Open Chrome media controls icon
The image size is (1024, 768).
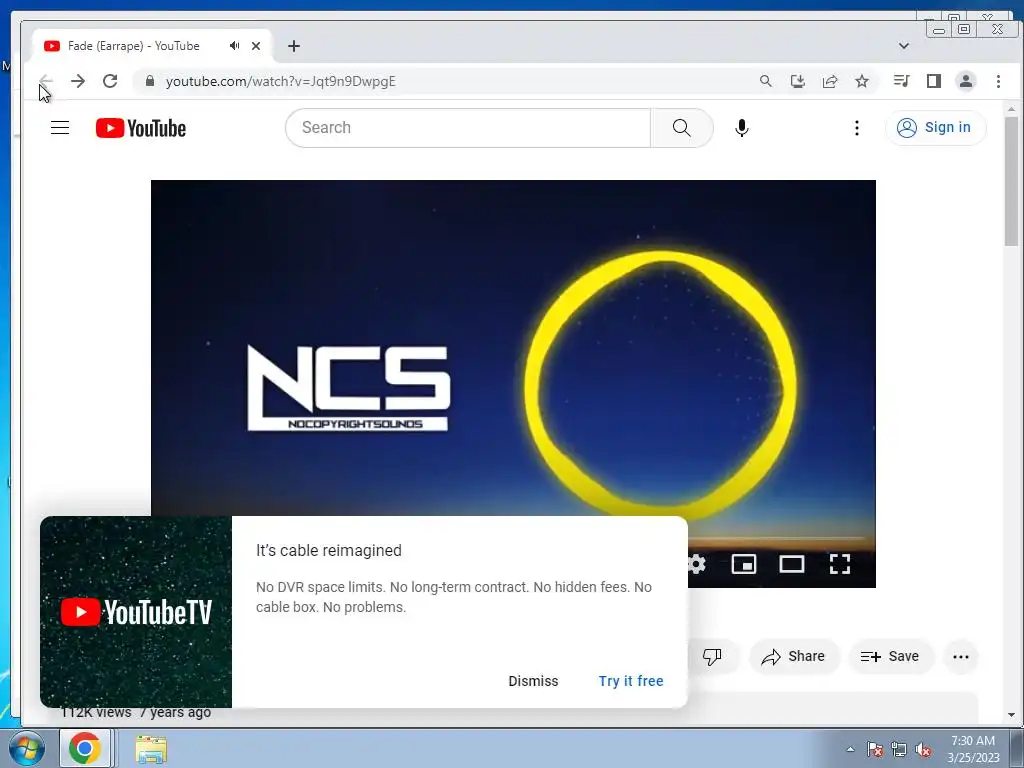pos(901,81)
